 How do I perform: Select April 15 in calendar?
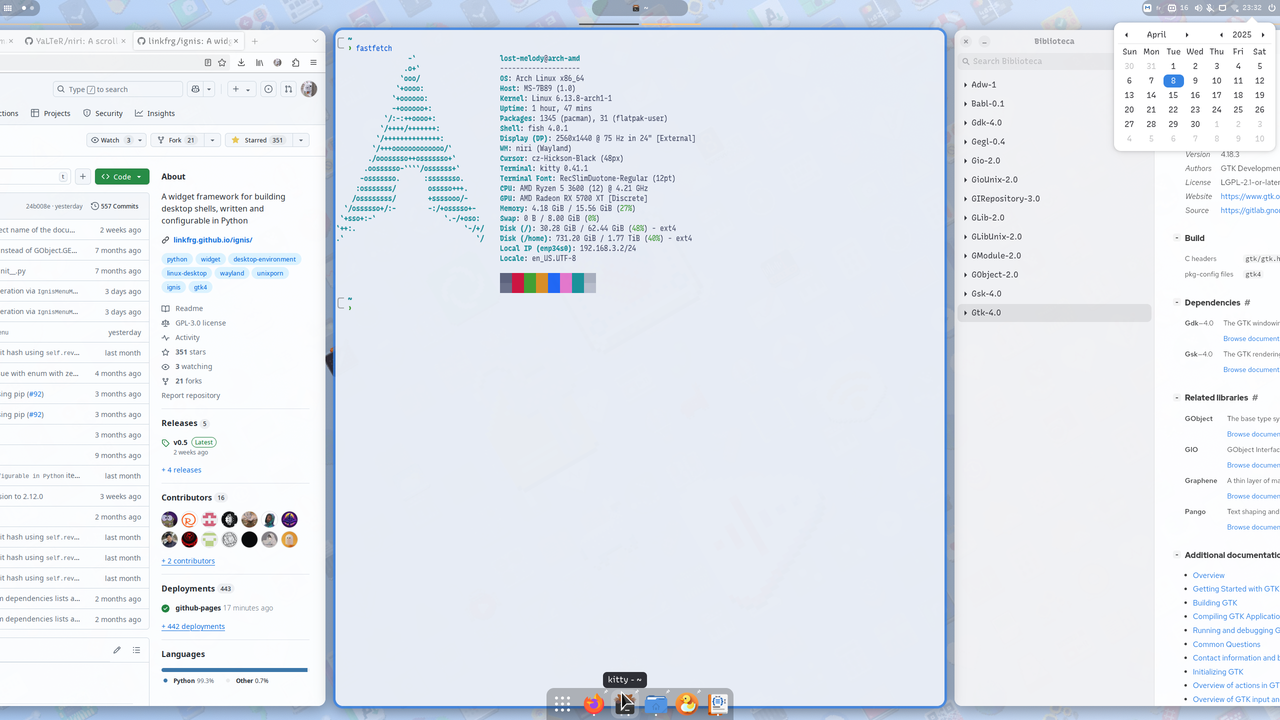pyautogui.click(x=1173, y=96)
